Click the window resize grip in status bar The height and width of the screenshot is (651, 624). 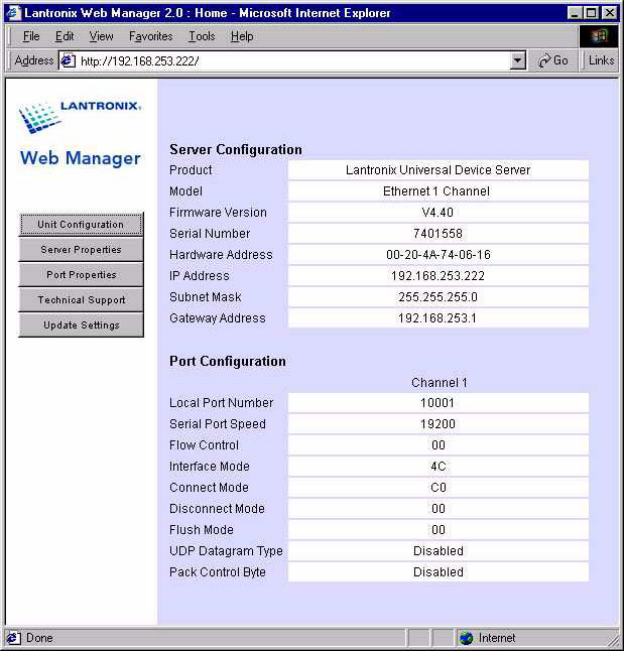point(614,639)
